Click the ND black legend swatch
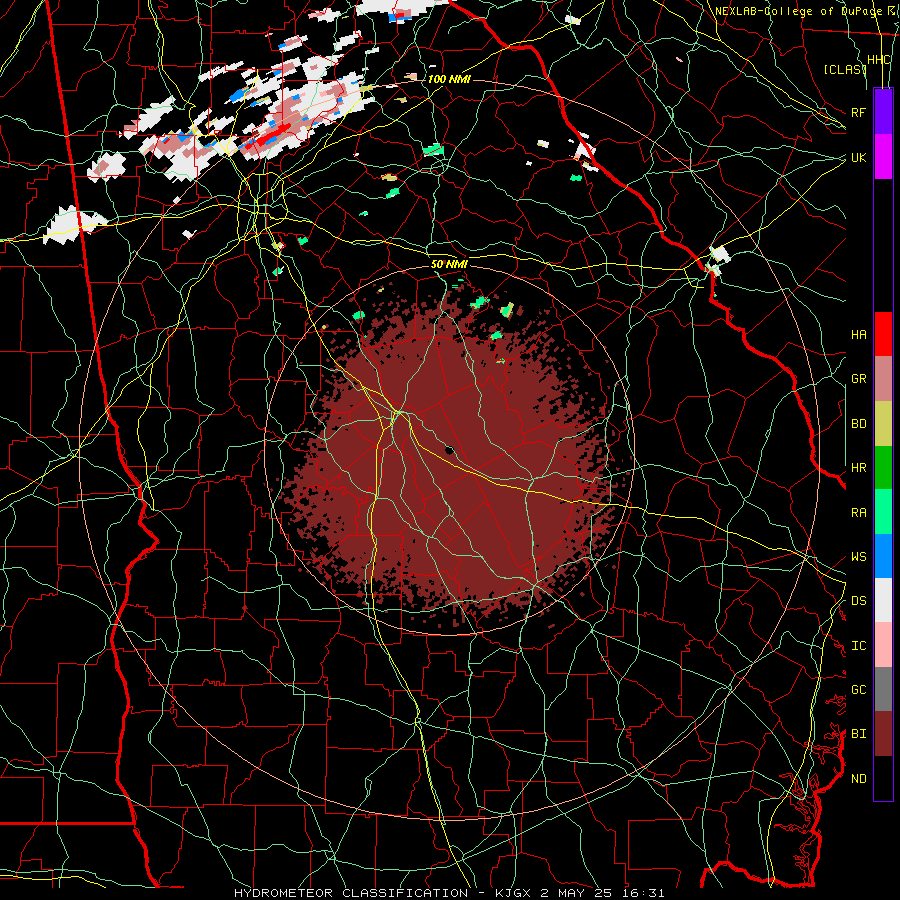The height and width of the screenshot is (900, 900). [883, 778]
